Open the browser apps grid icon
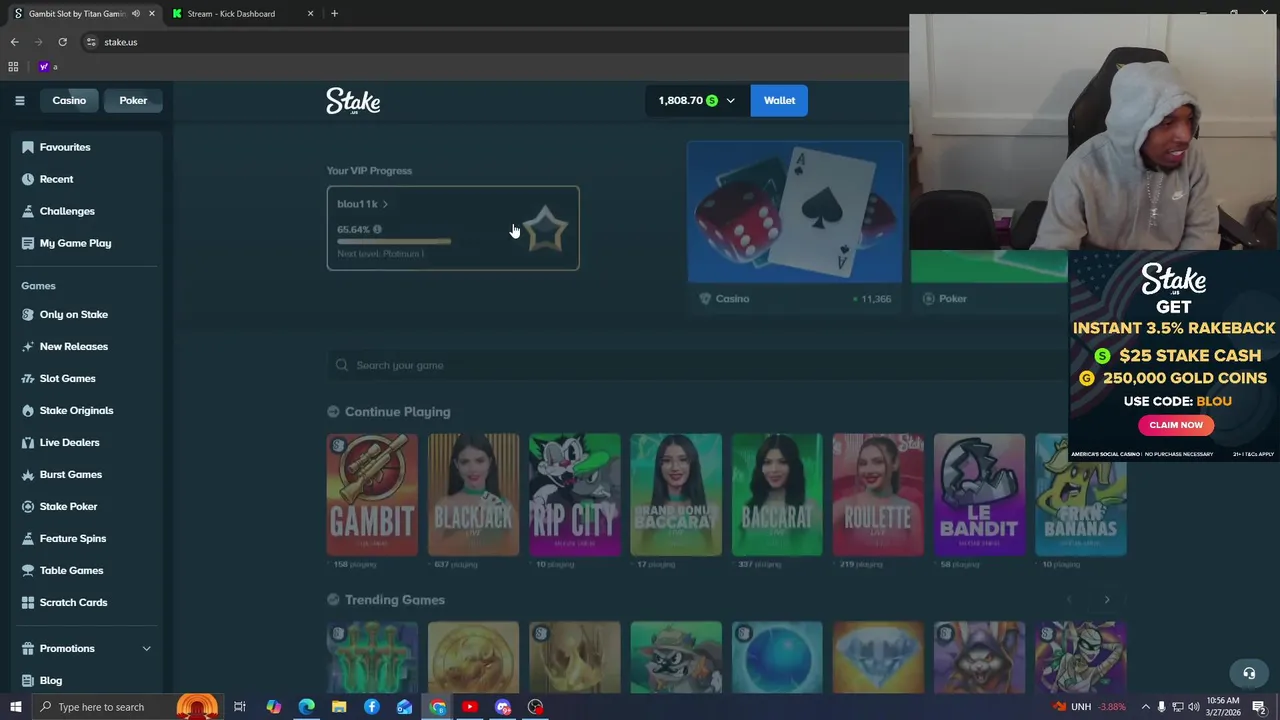The height and width of the screenshot is (720, 1280). (13, 67)
